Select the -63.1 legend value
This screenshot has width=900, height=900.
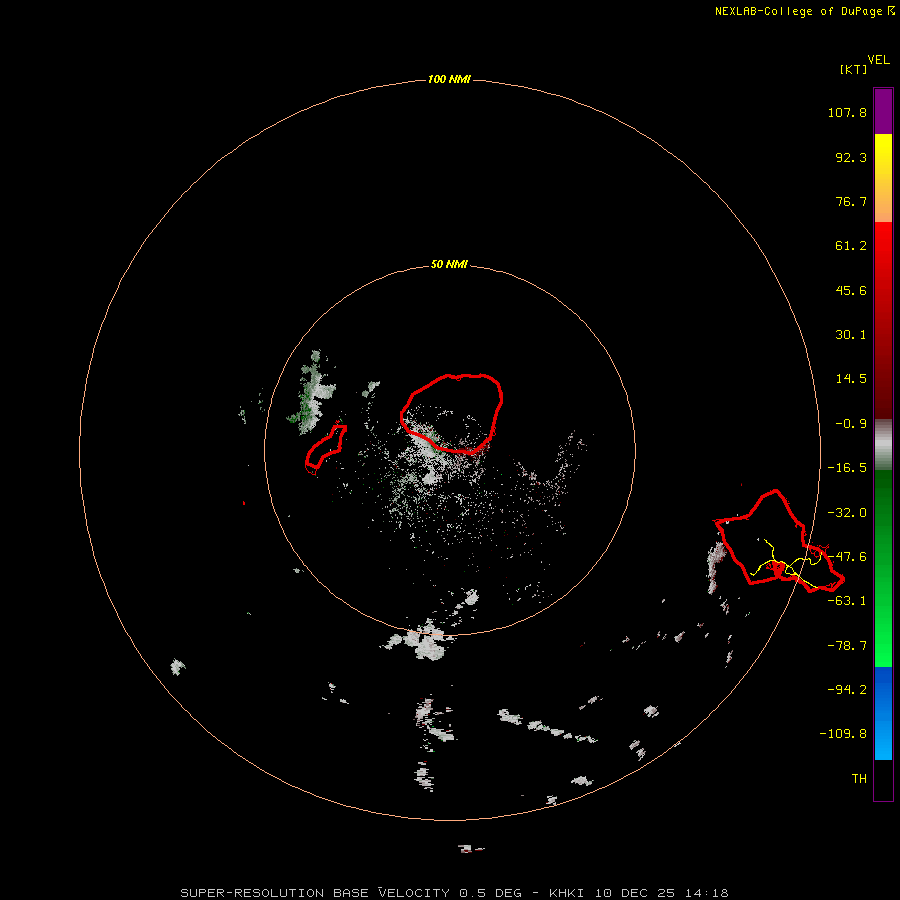click(x=847, y=601)
